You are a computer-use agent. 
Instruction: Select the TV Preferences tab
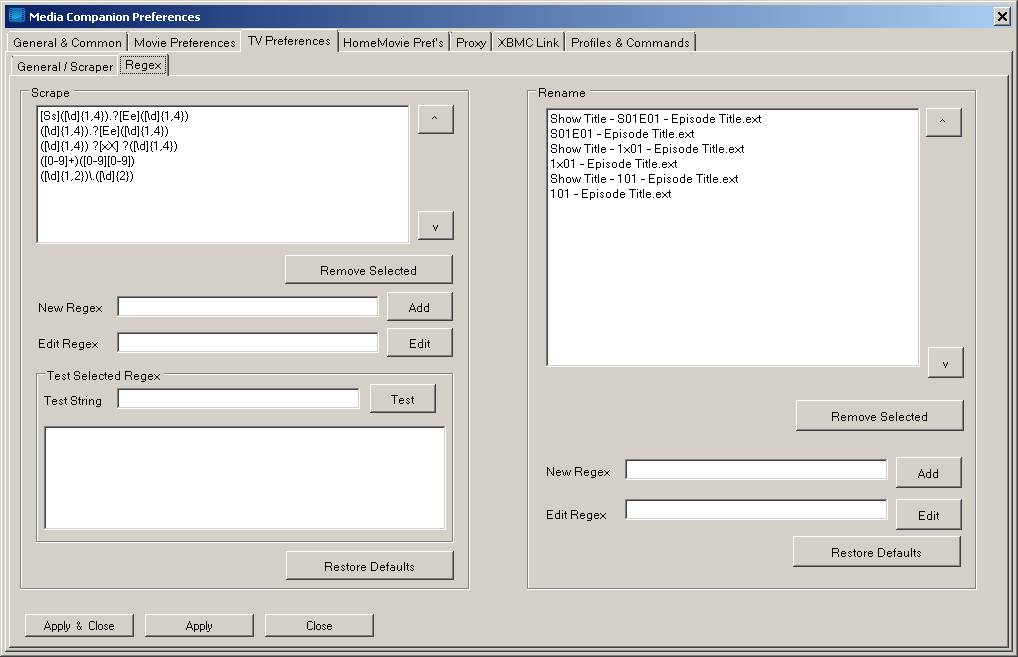point(290,41)
